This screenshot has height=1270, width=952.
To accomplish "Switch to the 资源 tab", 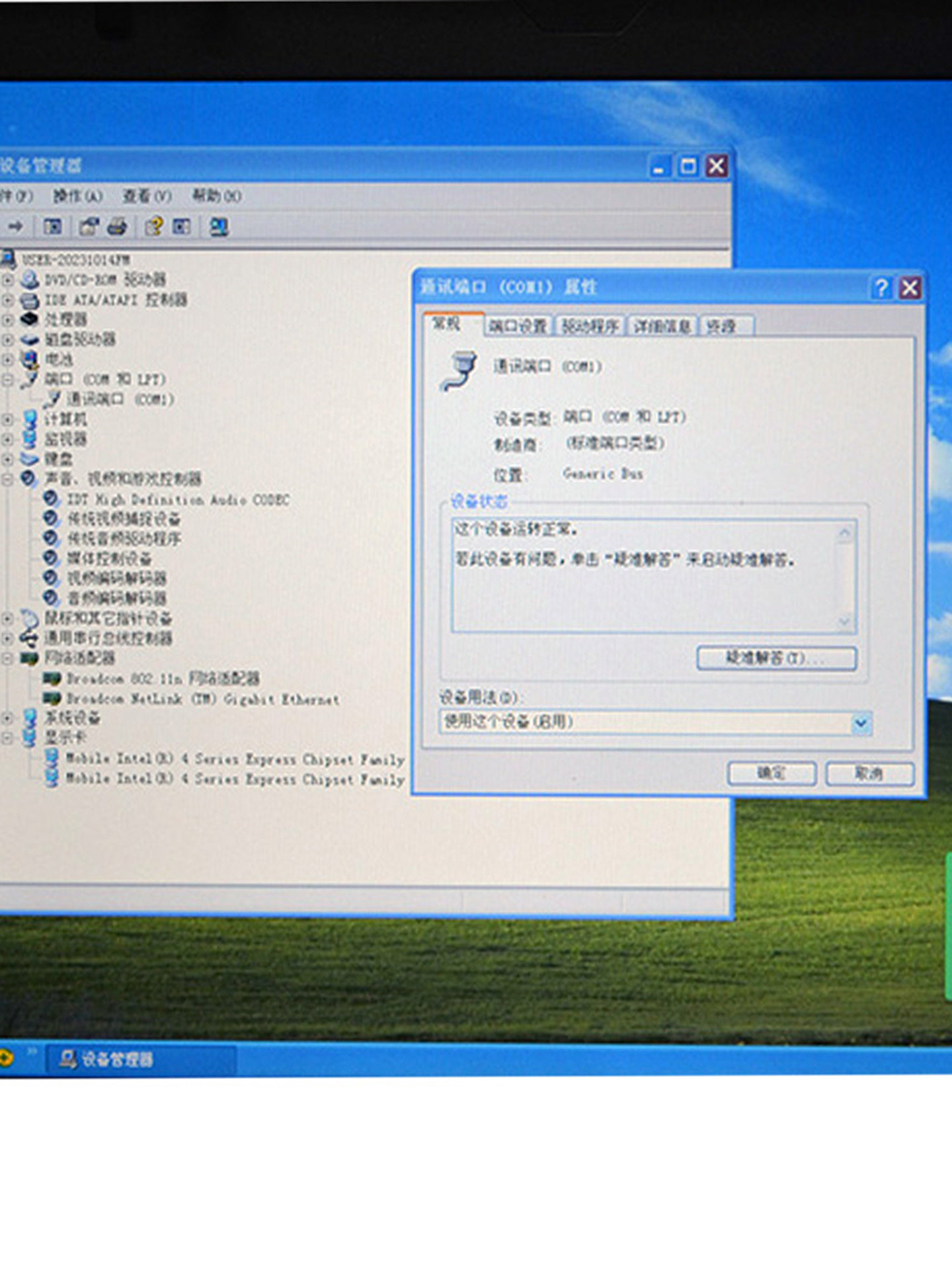I will [x=725, y=326].
